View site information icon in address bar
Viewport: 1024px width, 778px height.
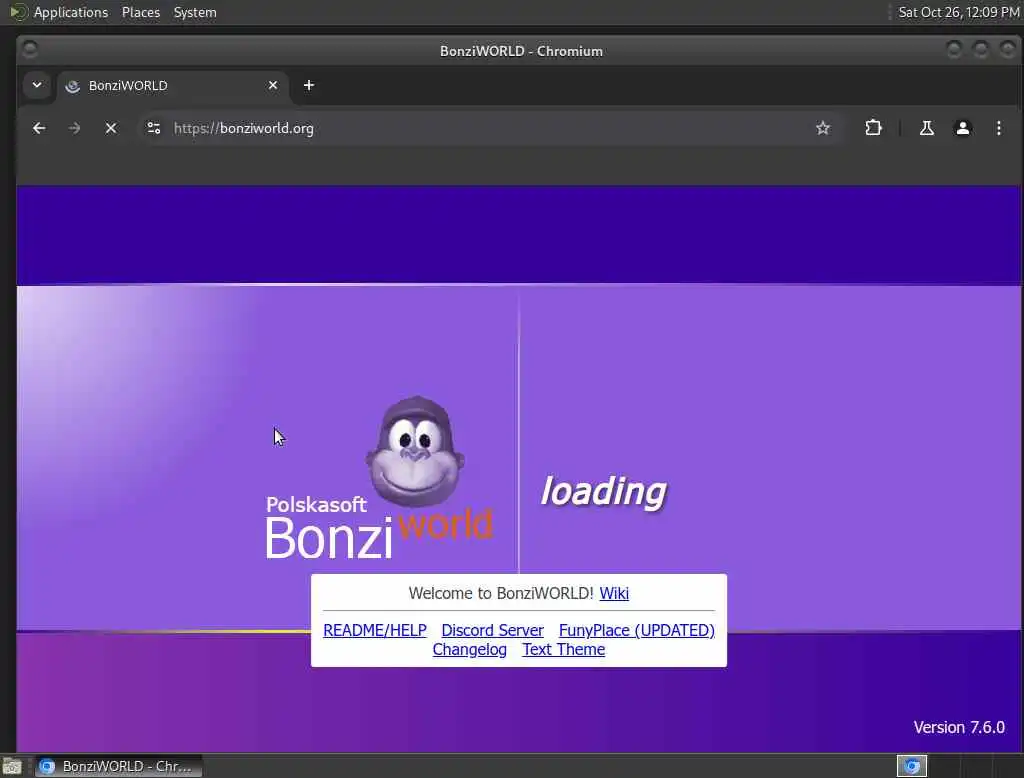[x=154, y=128]
